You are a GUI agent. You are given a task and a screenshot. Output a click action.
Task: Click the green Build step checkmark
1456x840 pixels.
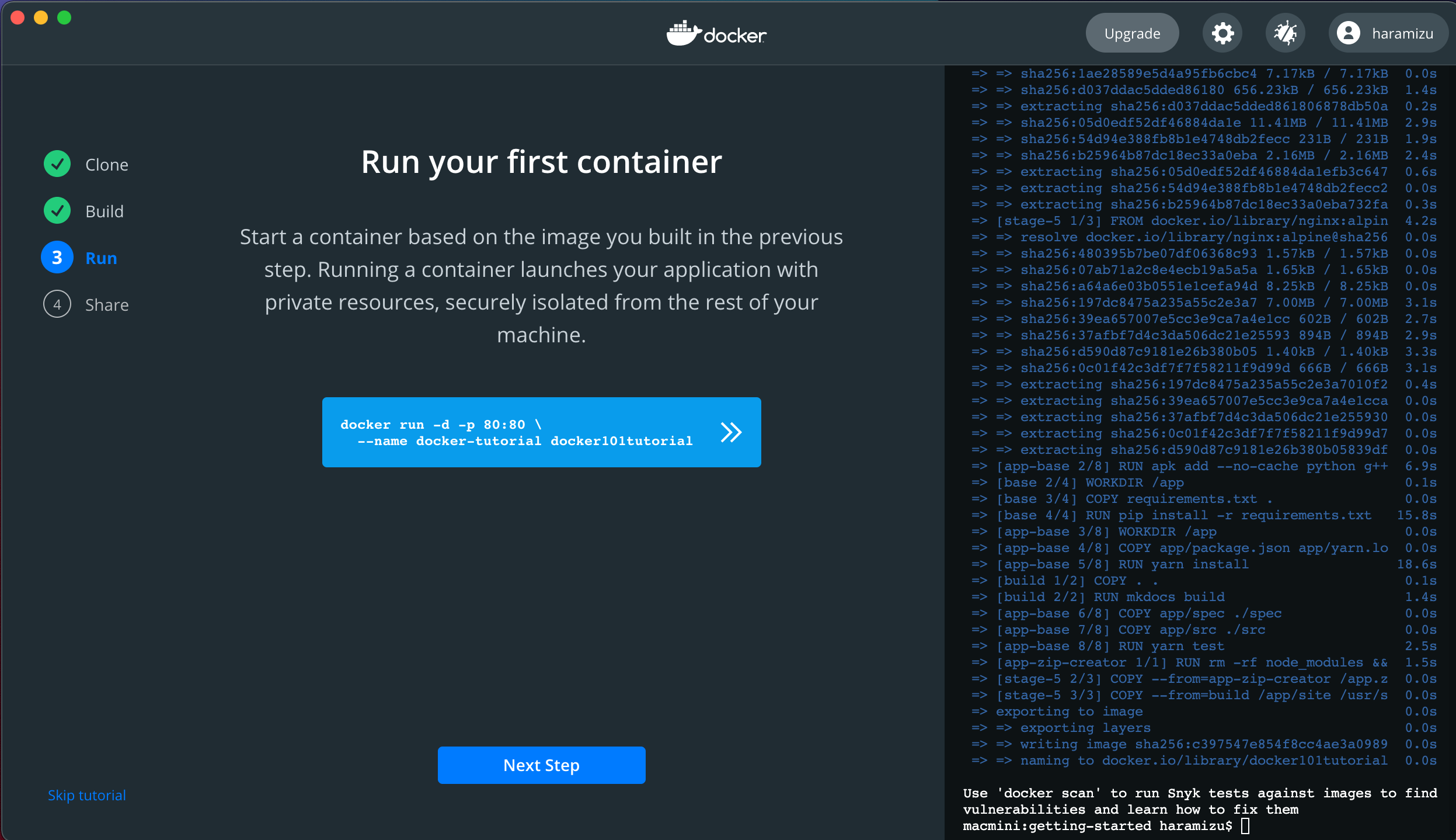(57, 211)
